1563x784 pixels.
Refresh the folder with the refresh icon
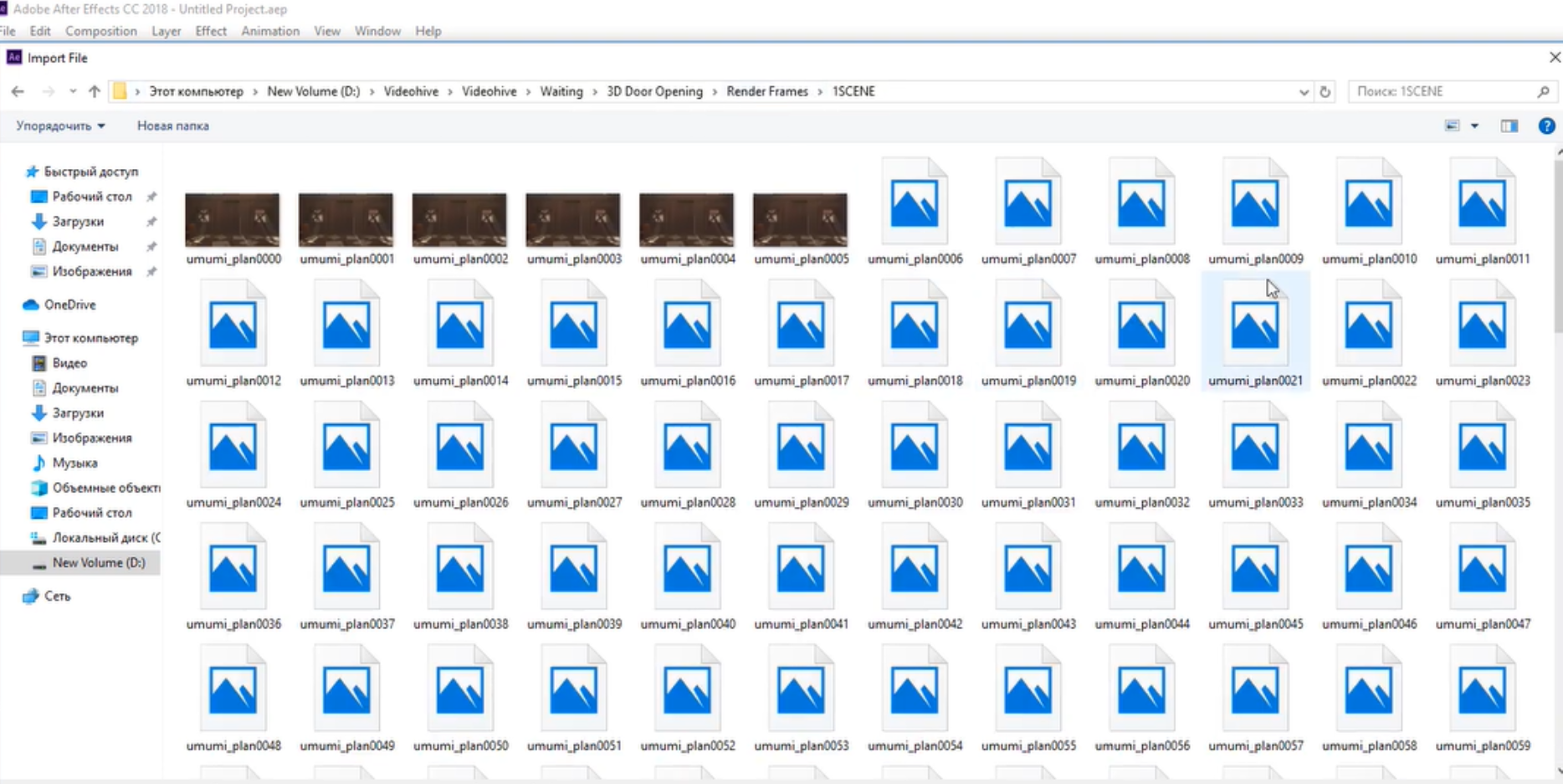tap(1325, 91)
